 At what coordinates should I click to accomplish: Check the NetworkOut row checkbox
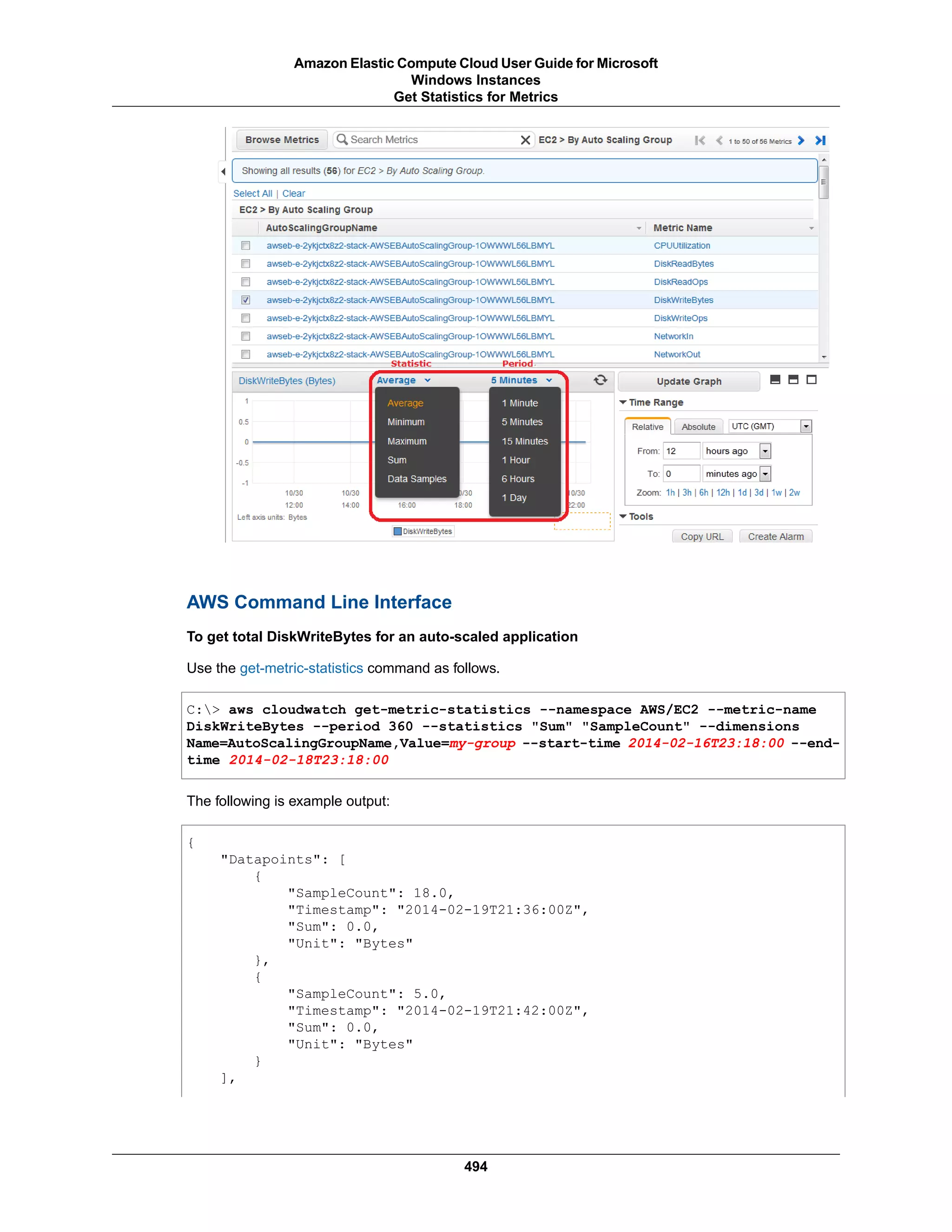coord(246,354)
